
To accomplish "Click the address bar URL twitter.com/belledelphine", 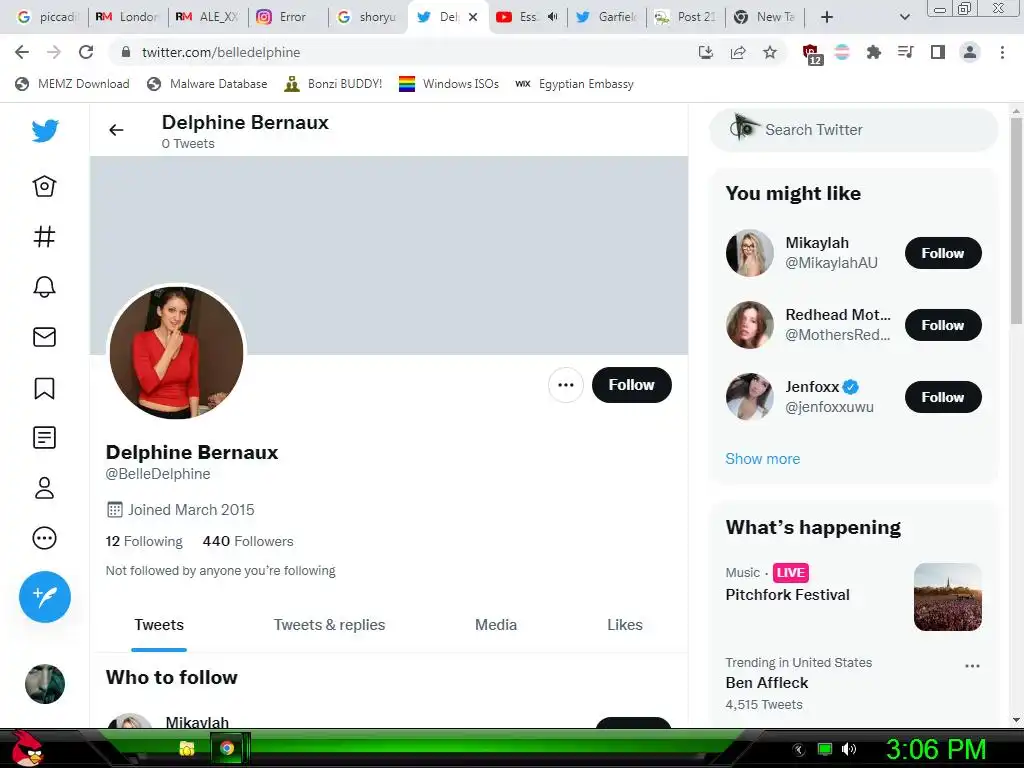I will pos(221,52).
